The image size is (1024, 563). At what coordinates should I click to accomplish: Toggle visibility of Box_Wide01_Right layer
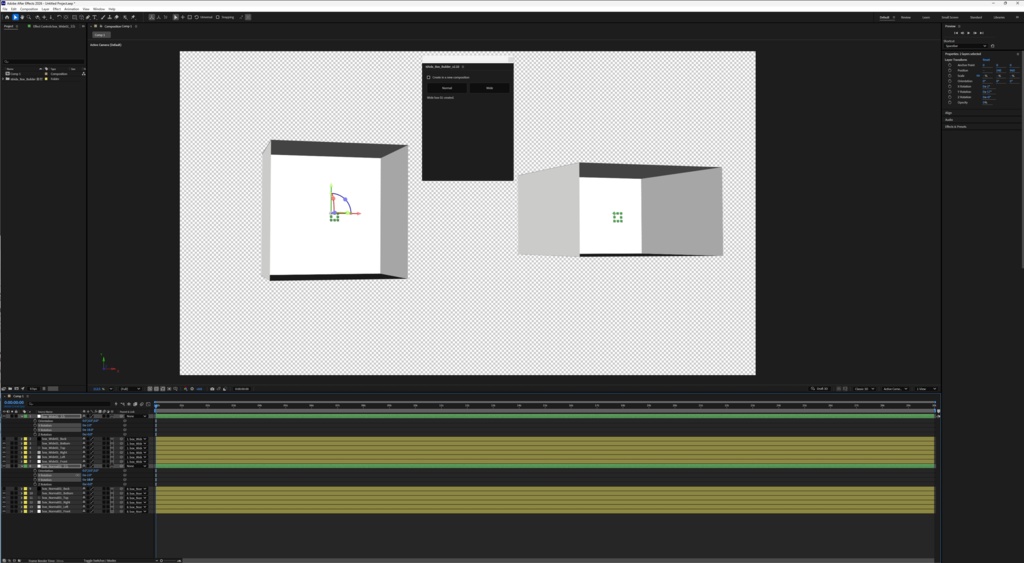4,453
